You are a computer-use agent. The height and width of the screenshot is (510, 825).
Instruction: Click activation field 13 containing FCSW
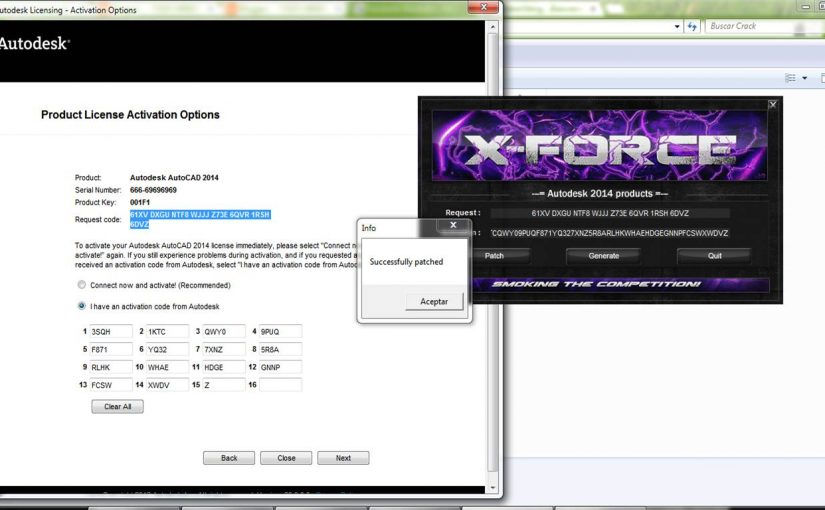tap(110, 385)
